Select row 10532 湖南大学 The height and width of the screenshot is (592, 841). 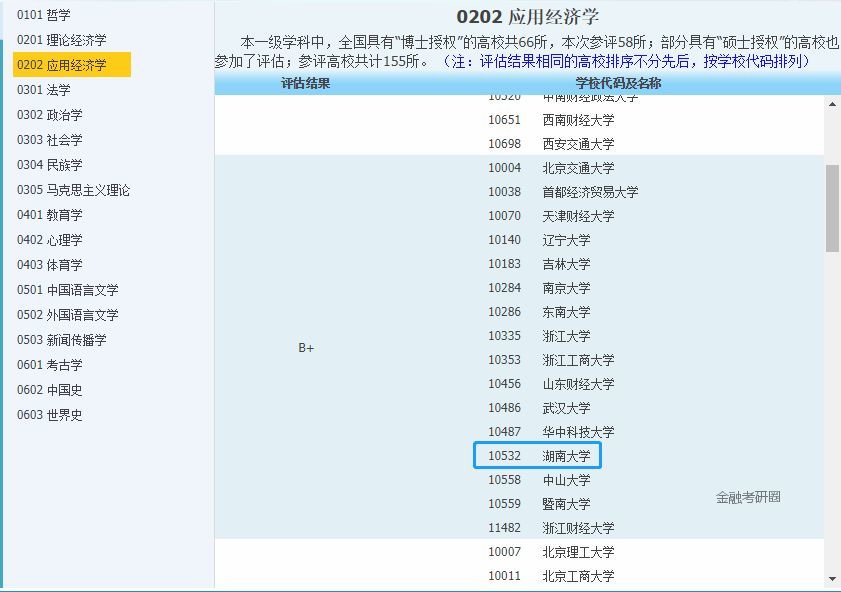(x=537, y=455)
